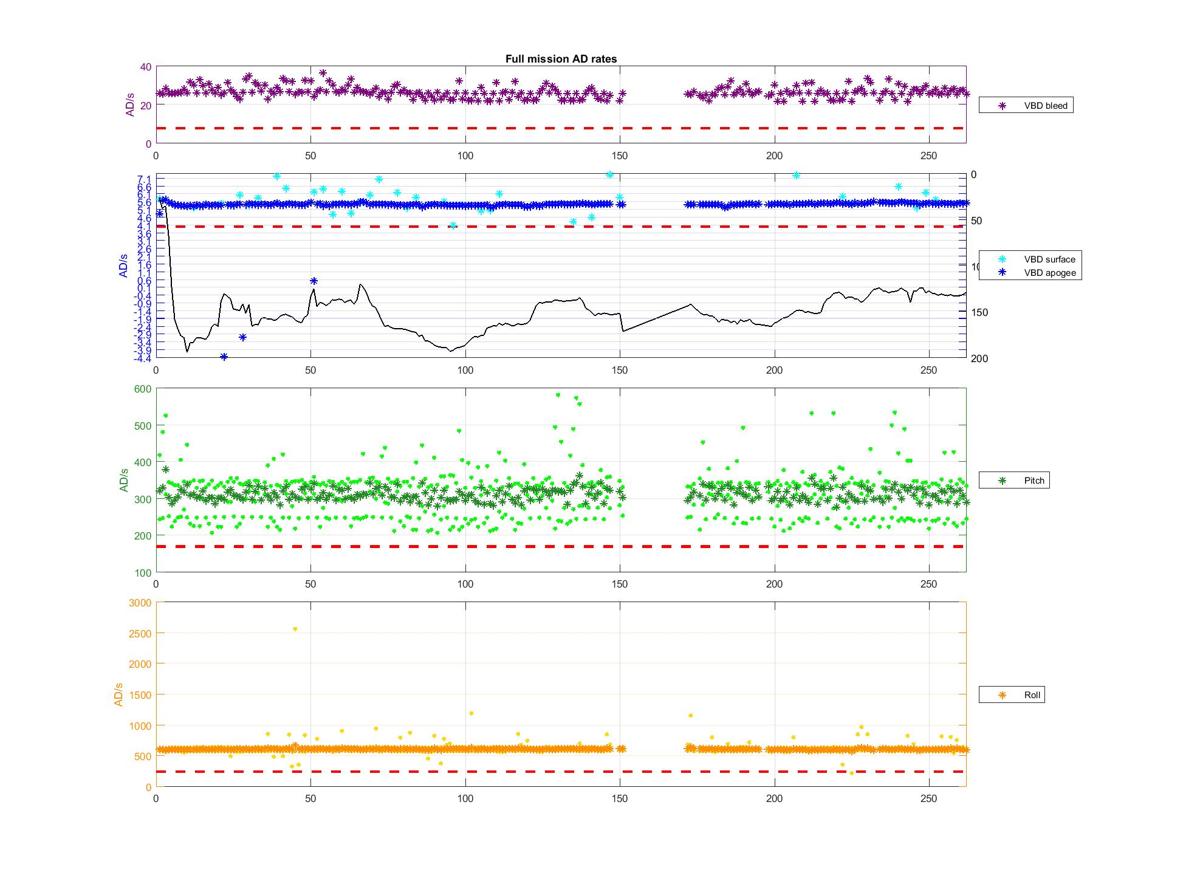Viewport: 1200px width, 885px height.
Task: Click the blue 'AD/s' y-axis label
Action: [123, 266]
